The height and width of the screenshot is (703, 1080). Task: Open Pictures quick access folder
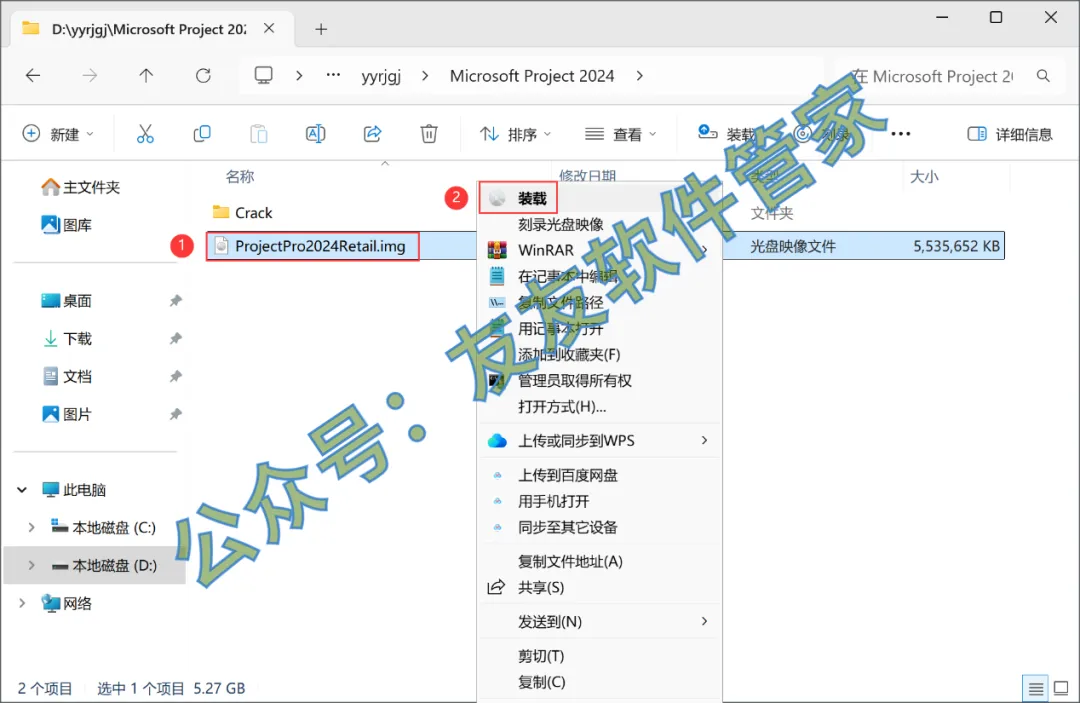coord(66,415)
